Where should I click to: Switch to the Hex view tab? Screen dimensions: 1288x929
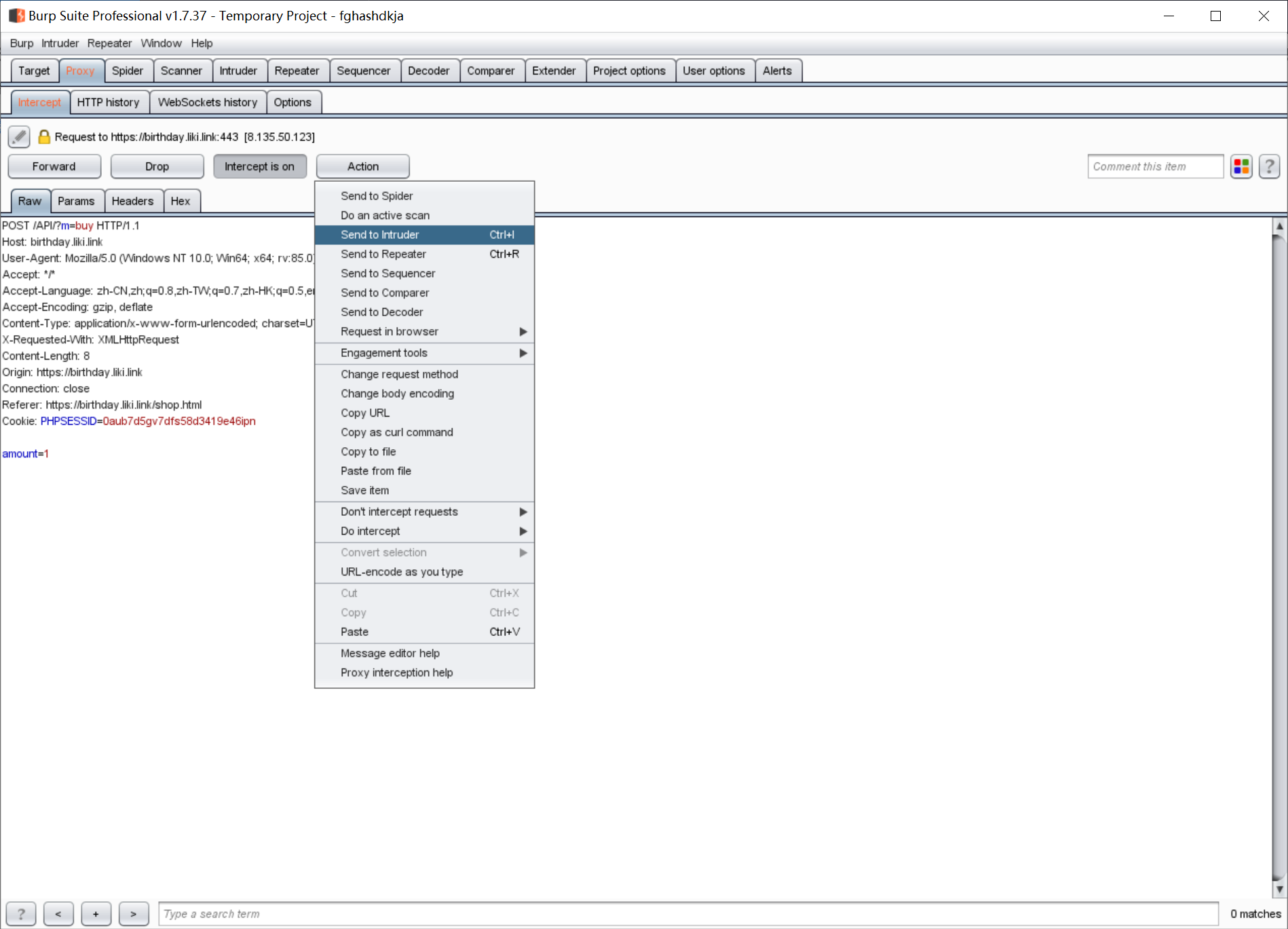coord(181,201)
